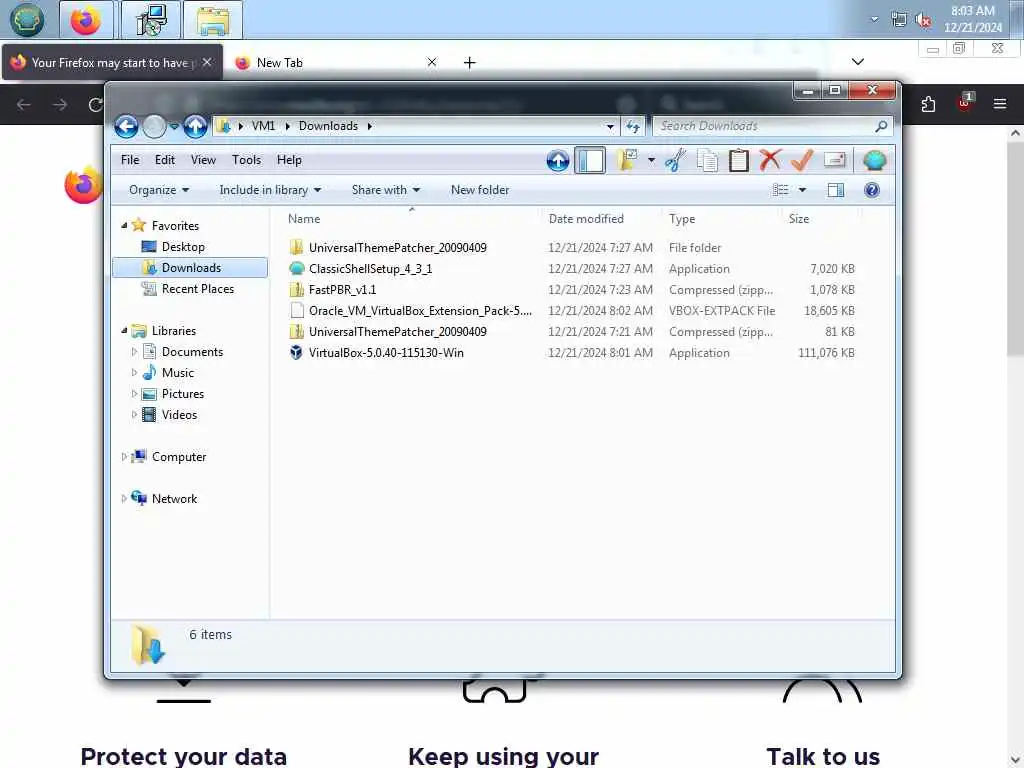The height and width of the screenshot is (768, 1024).
Task: Click the search magnifier icon
Action: pyautogui.click(x=881, y=126)
